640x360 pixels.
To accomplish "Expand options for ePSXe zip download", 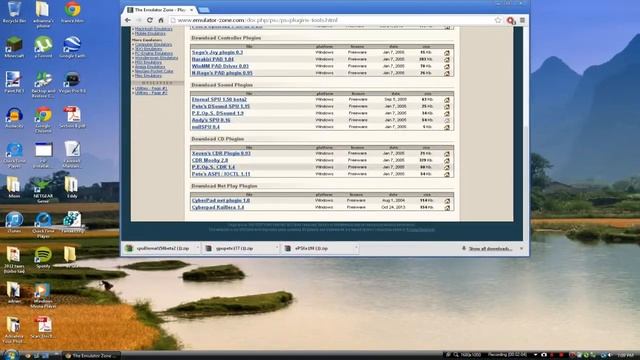I will pyautogui.click(x=356, y=248).
